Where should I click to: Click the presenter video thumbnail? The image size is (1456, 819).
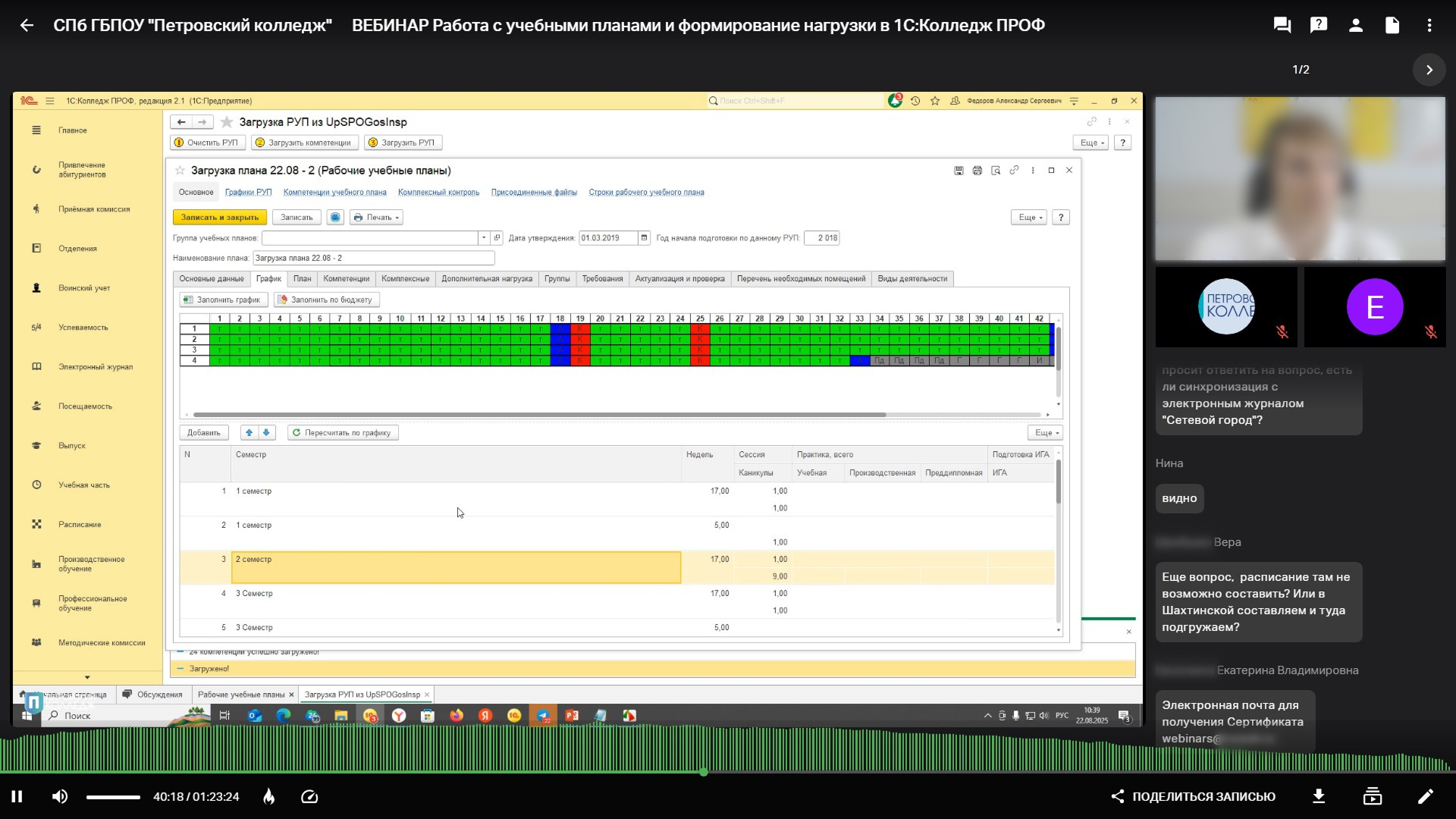1300,179
